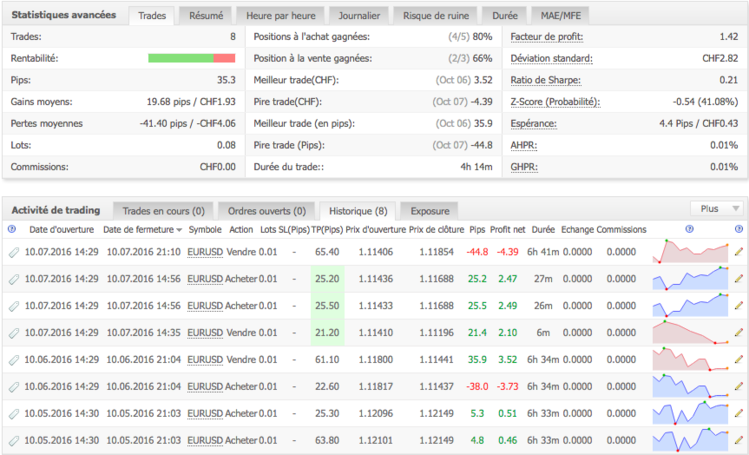Sort by Date de fermeture column
Viewport: 749px width, 455px height.
click(141, 229)
